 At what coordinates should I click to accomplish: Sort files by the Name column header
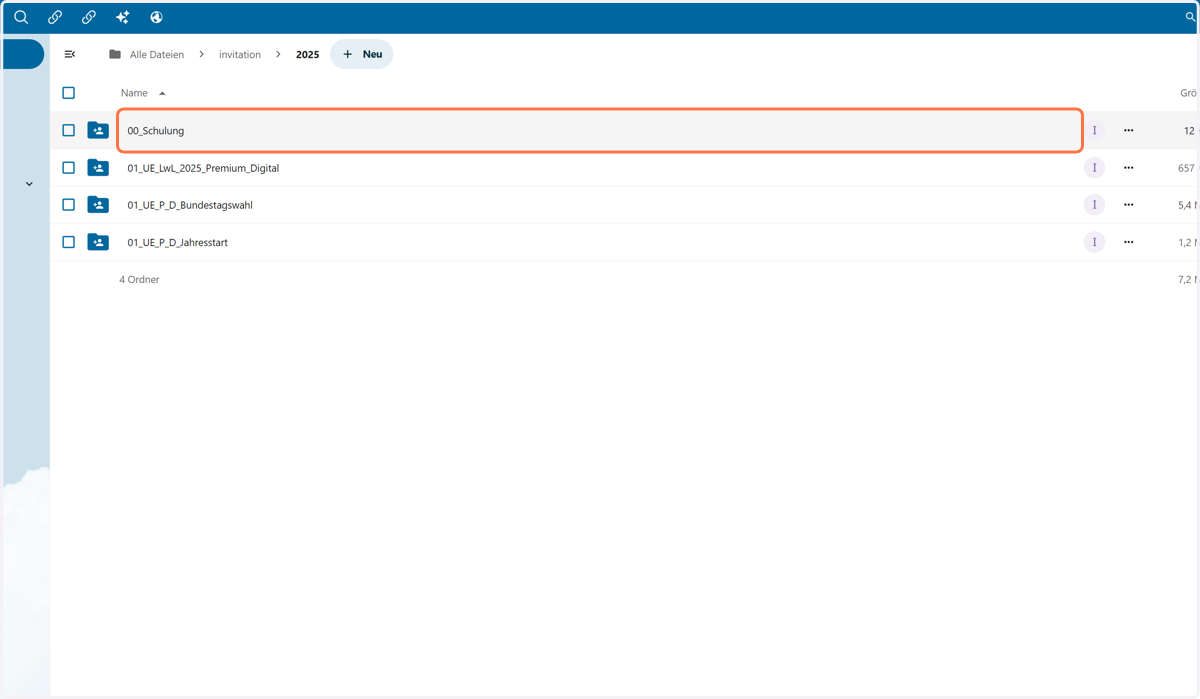[134, 93]
